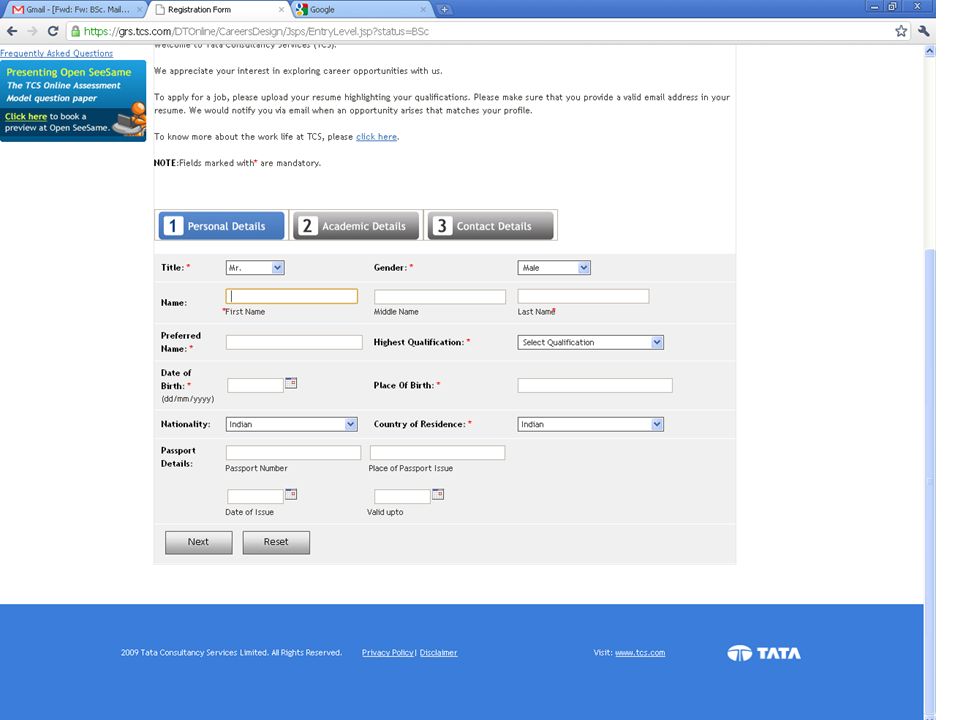Click the browser address bar URL
The height and width of the screenshot is (720, 960).
(x=256, y=31)
